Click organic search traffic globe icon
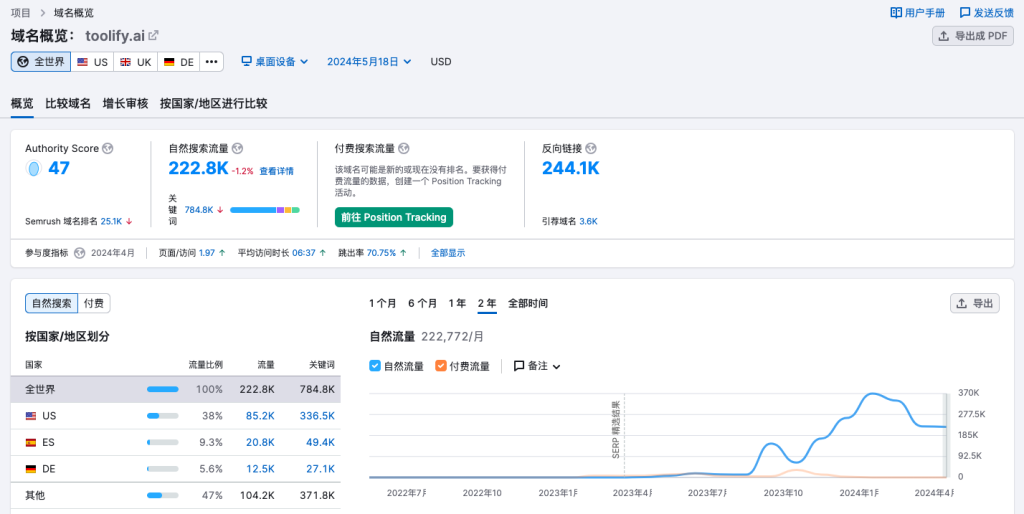The height and width of the screenshot is (514, 1024). click(238, 148)
